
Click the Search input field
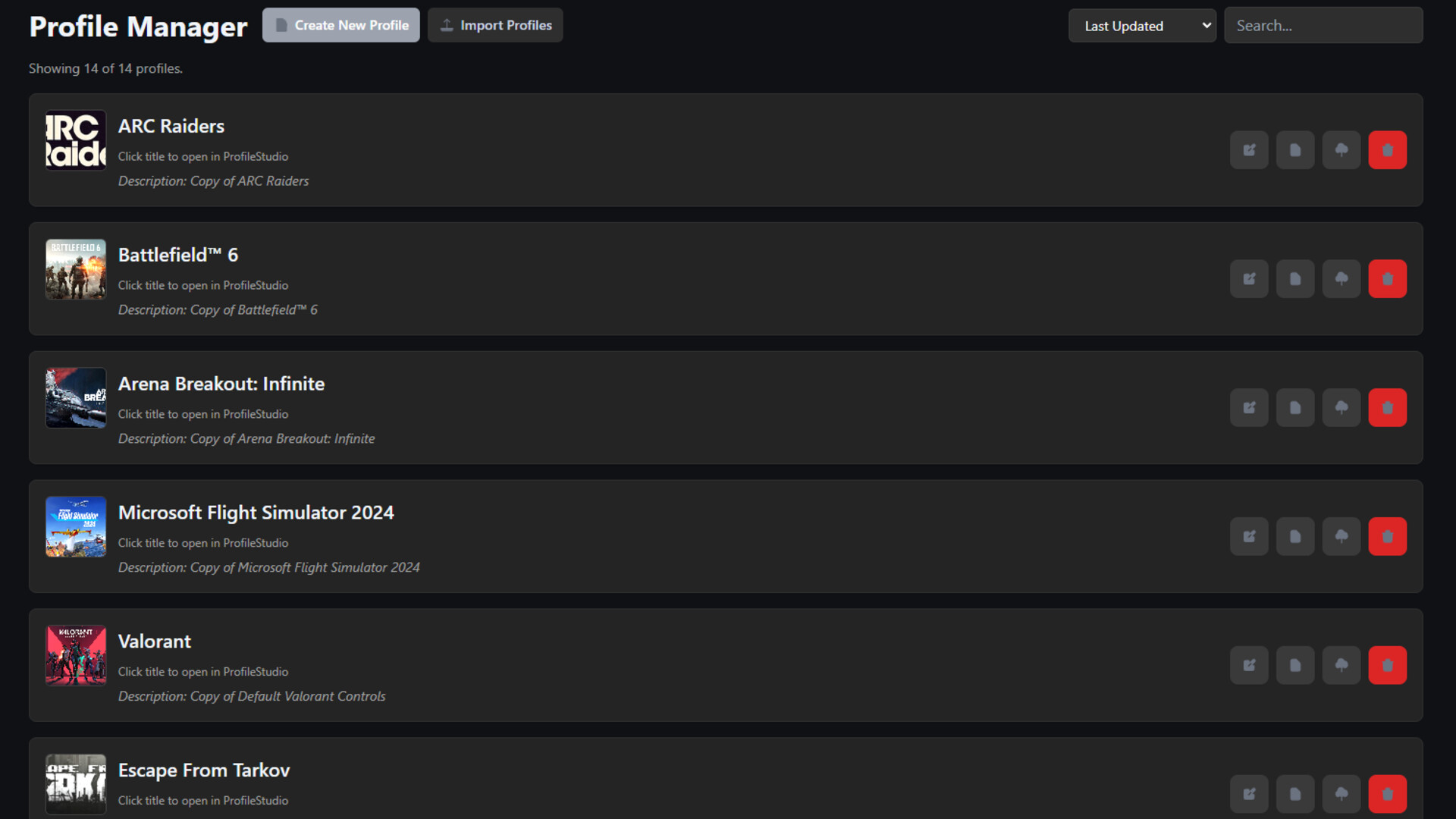[x=1323, y=25]
